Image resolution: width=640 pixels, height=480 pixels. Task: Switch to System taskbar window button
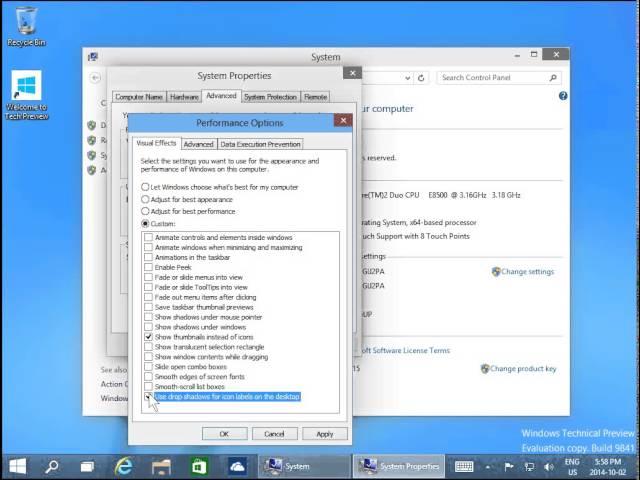(304, 466)
